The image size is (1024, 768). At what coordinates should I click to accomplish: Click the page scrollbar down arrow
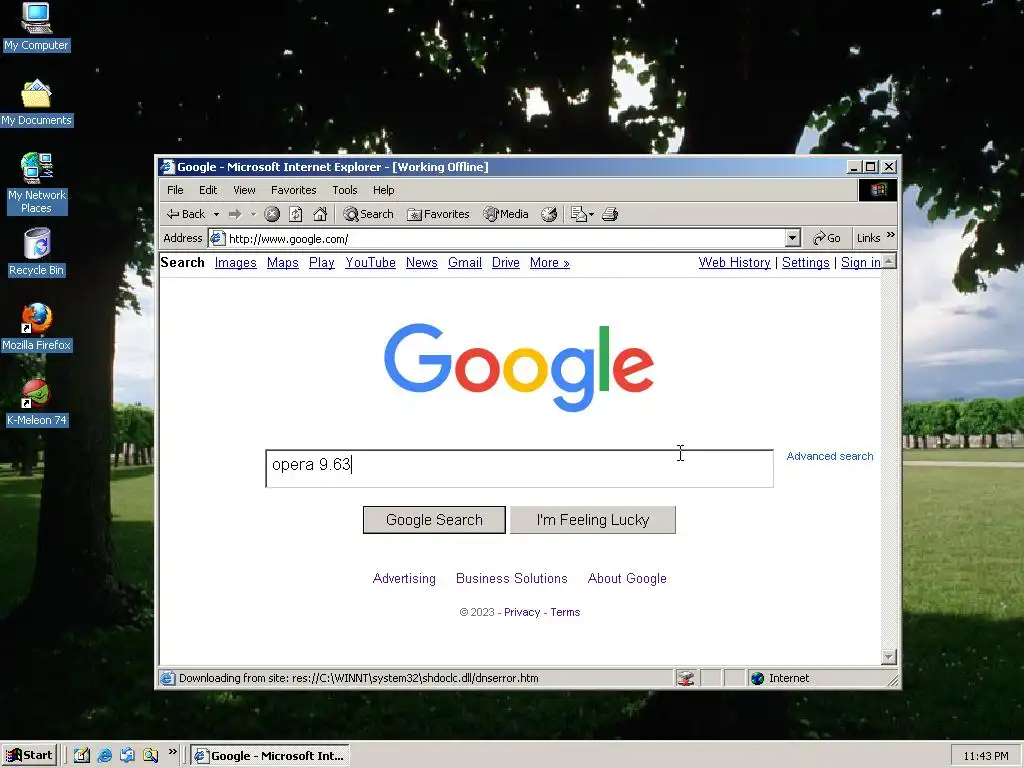pos(889,657)
